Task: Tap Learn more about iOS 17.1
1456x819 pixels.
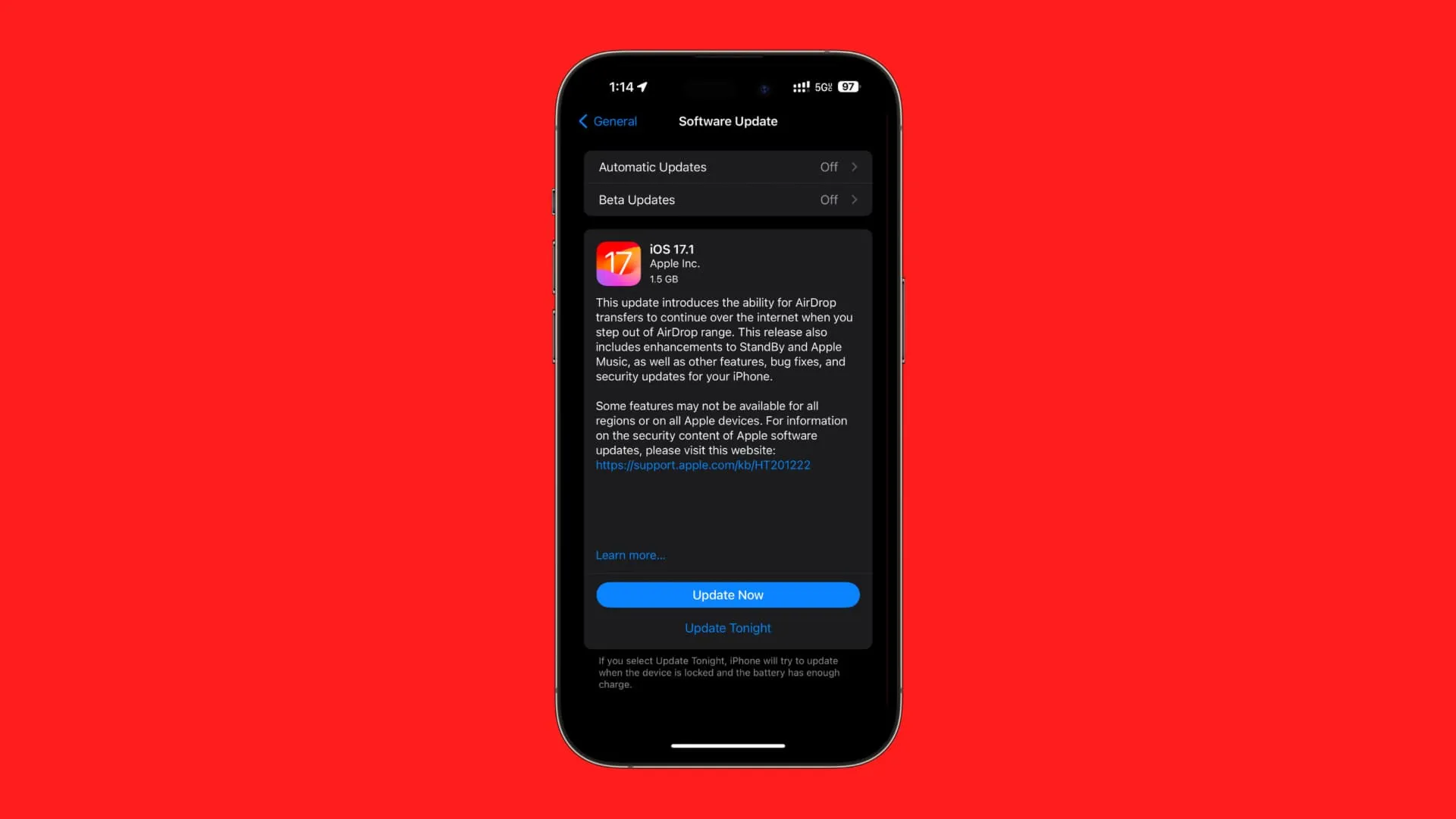Action: pyautogui.click(x=629, y=555)
